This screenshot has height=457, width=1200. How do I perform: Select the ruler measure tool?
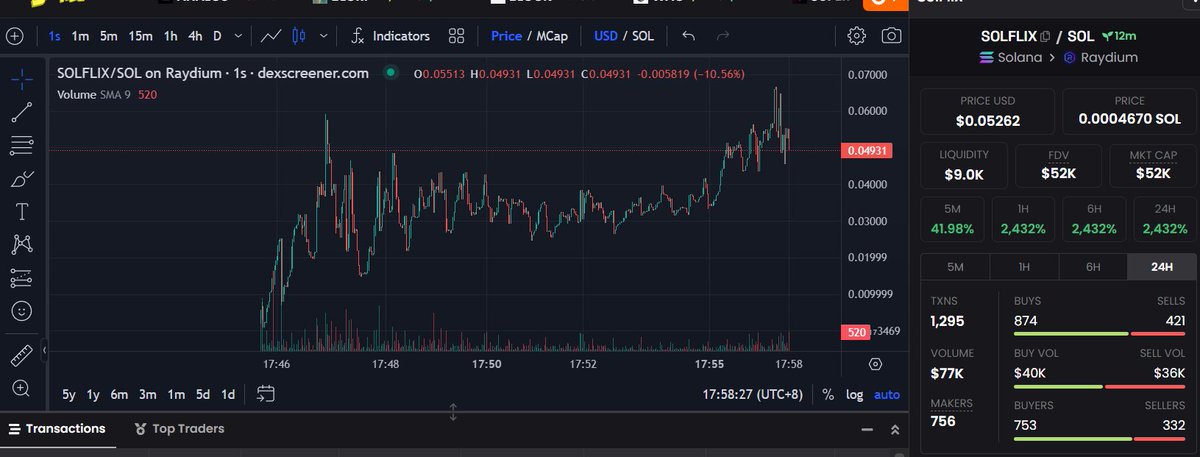(21, 355)
